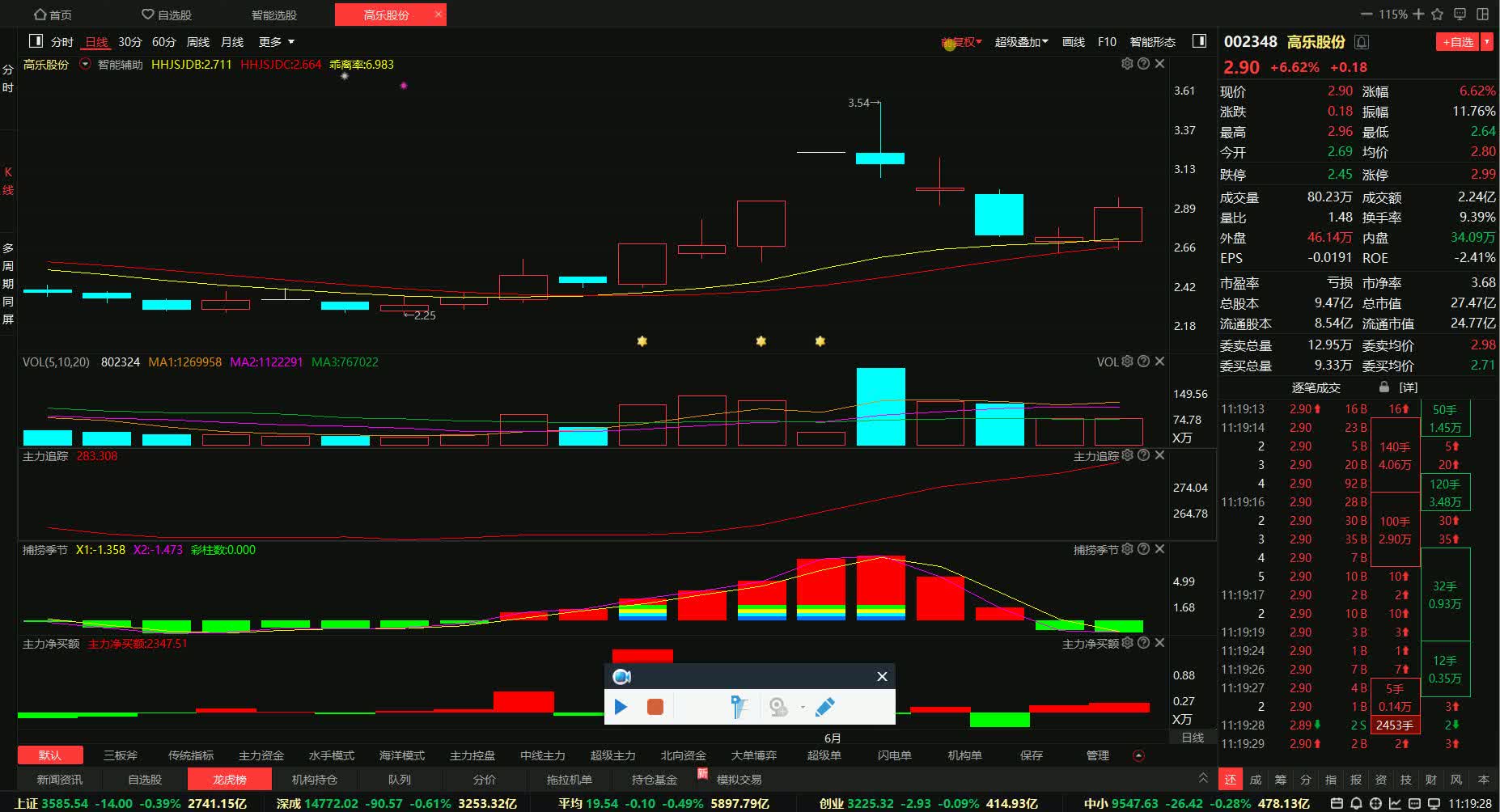The height and width of the screenshot is (812, 1500).
Task: Open 画线 drawing tool
Action: click(1074, 42)
